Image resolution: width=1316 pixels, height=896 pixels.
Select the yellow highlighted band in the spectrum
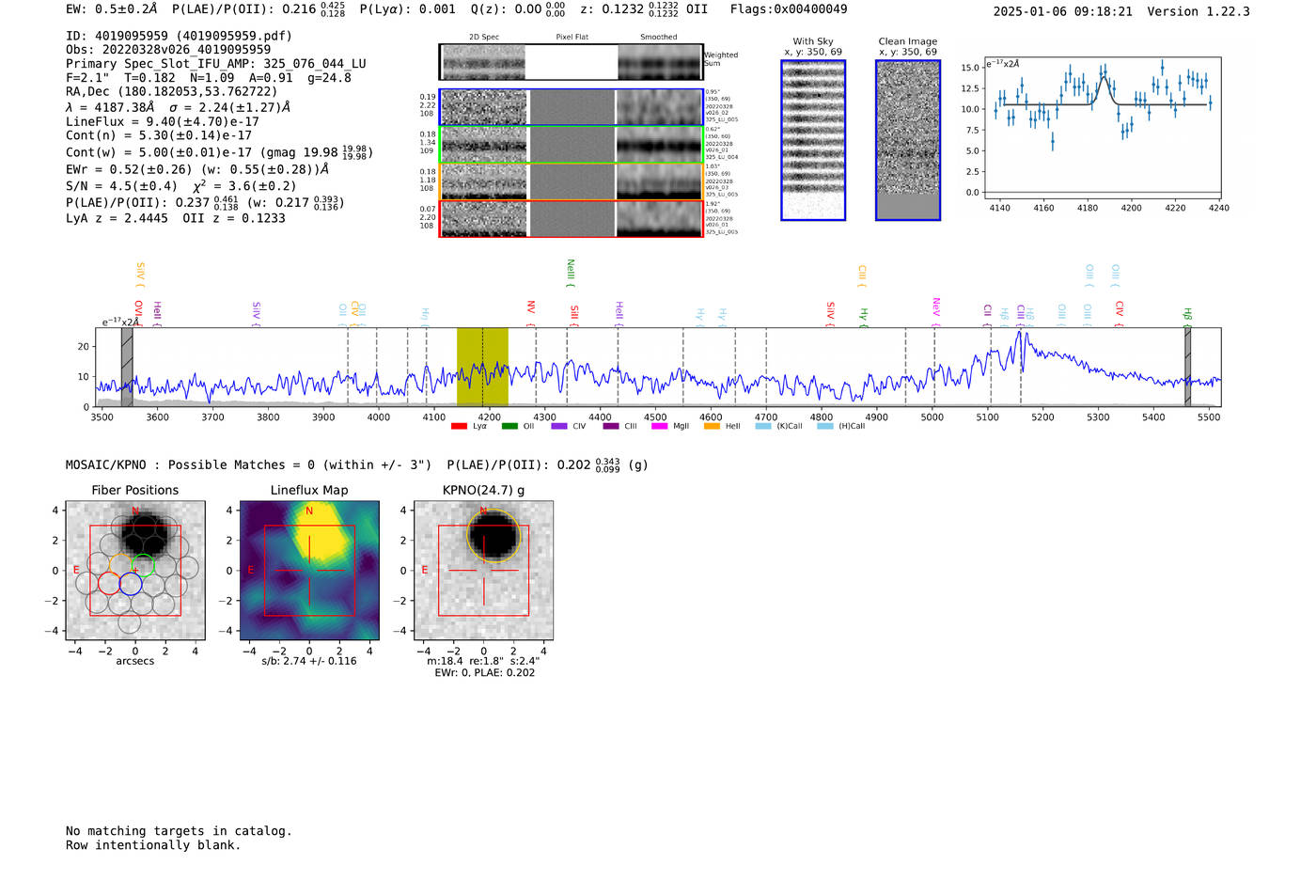(482, 368)
